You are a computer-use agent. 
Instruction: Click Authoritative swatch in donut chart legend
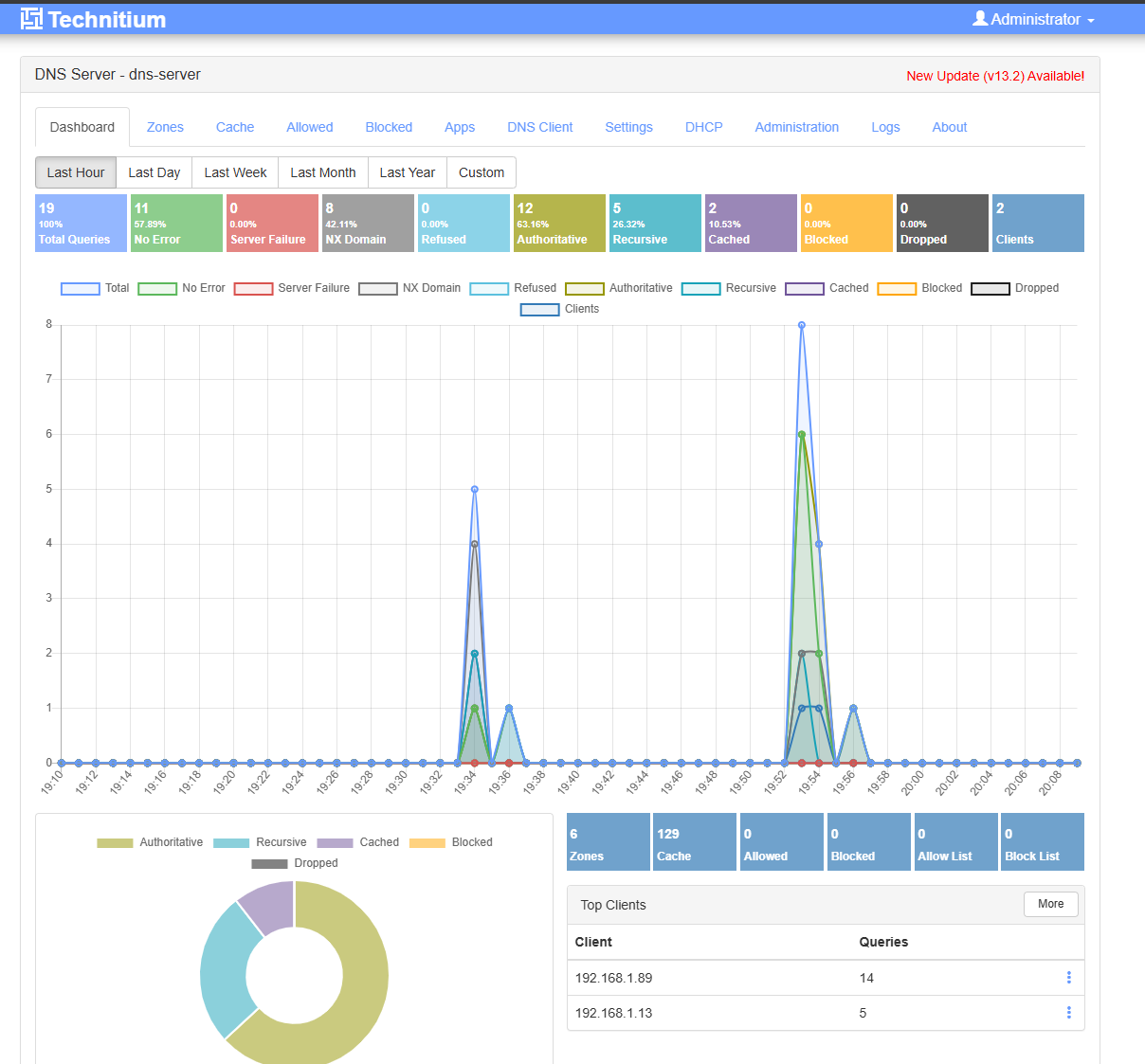click(x=115, y=842)
